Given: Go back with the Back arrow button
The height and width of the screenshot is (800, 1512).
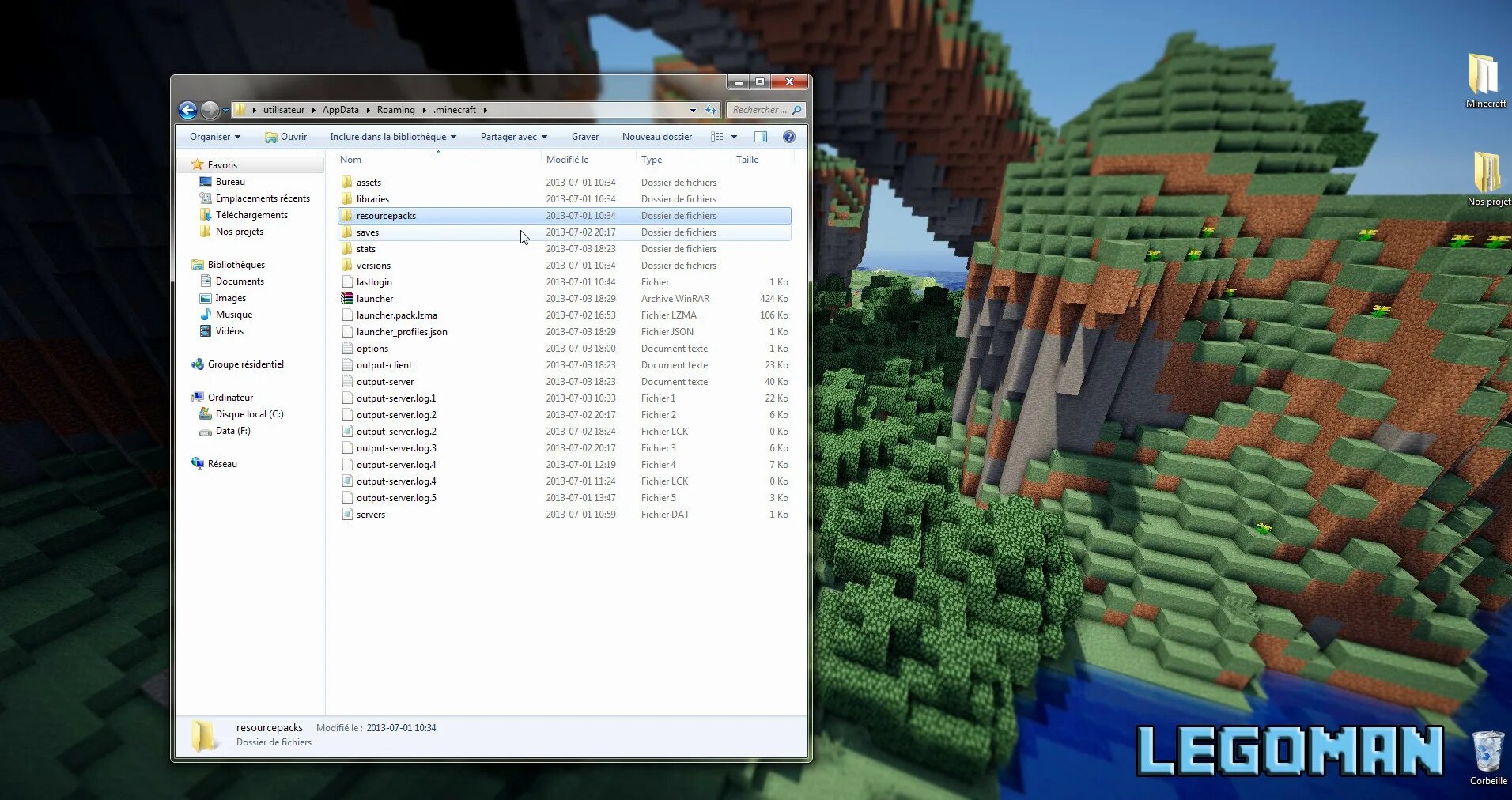Looking at the screenshot, I should point(187,110).
